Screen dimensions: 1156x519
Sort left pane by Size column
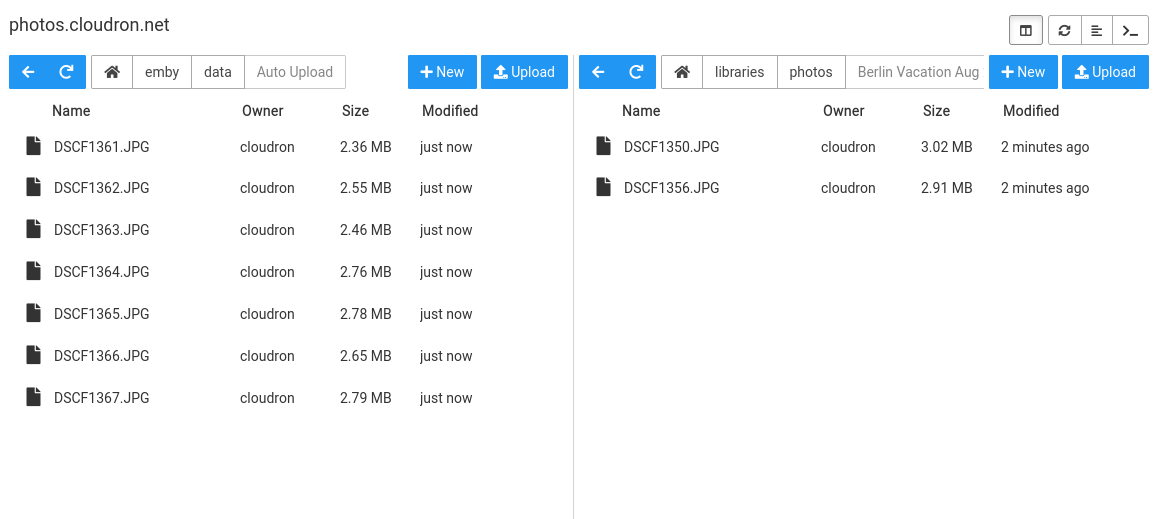pos(355,111)
